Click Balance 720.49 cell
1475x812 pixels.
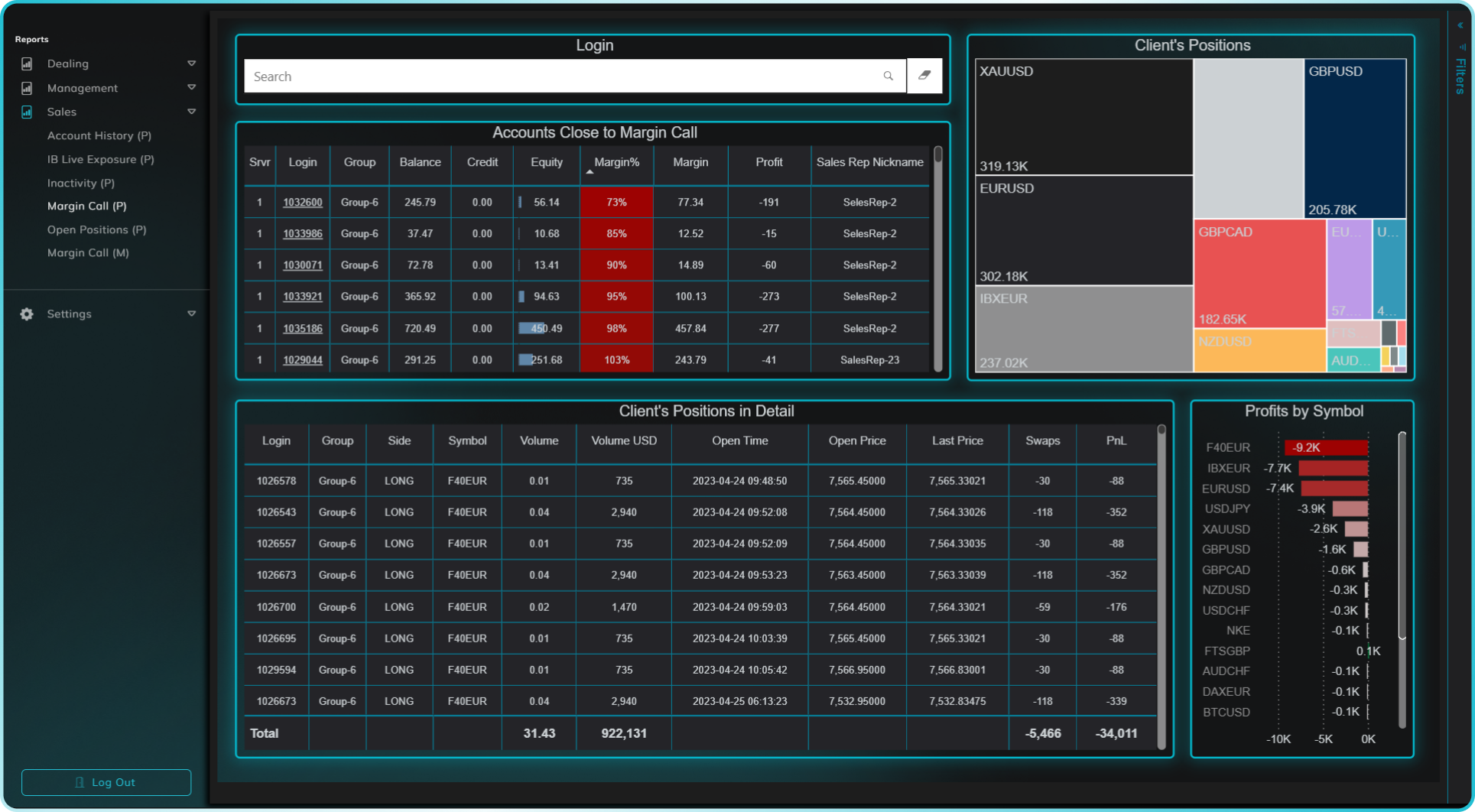[420, 329]
